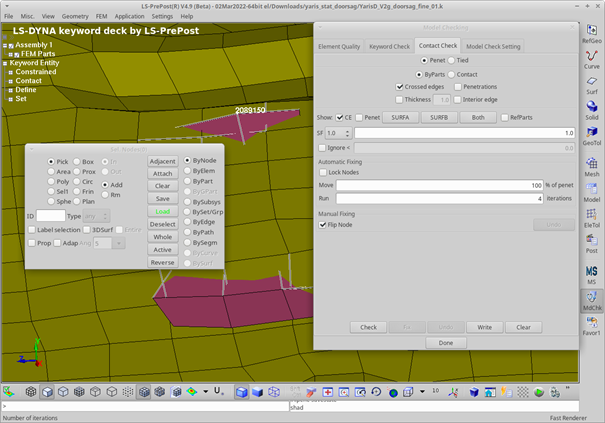Open the Post processing panel
The image size is (605, 423).
pos(592,242)
